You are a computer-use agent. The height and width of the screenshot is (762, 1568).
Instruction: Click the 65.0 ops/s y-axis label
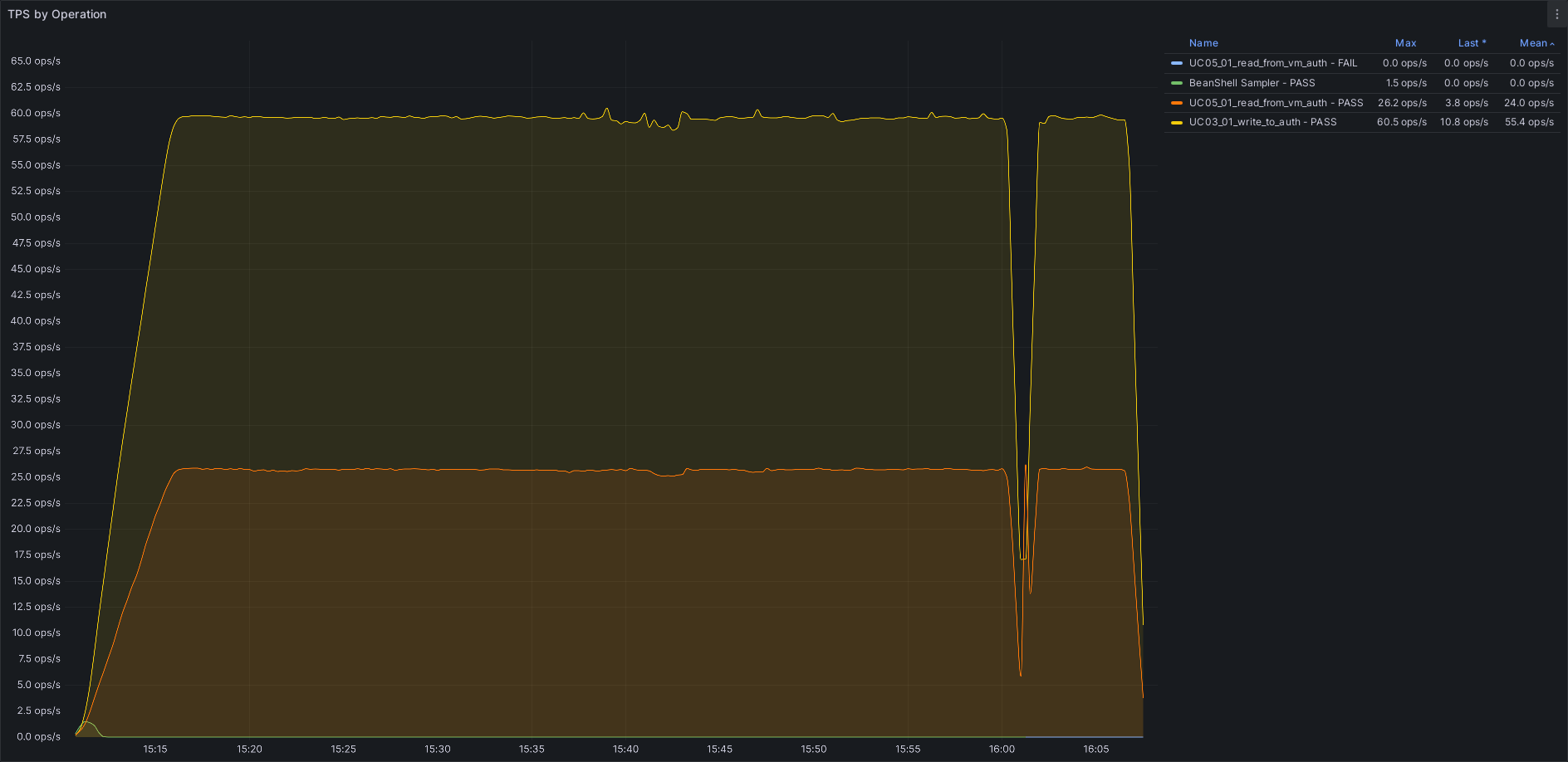pos(36,61)
